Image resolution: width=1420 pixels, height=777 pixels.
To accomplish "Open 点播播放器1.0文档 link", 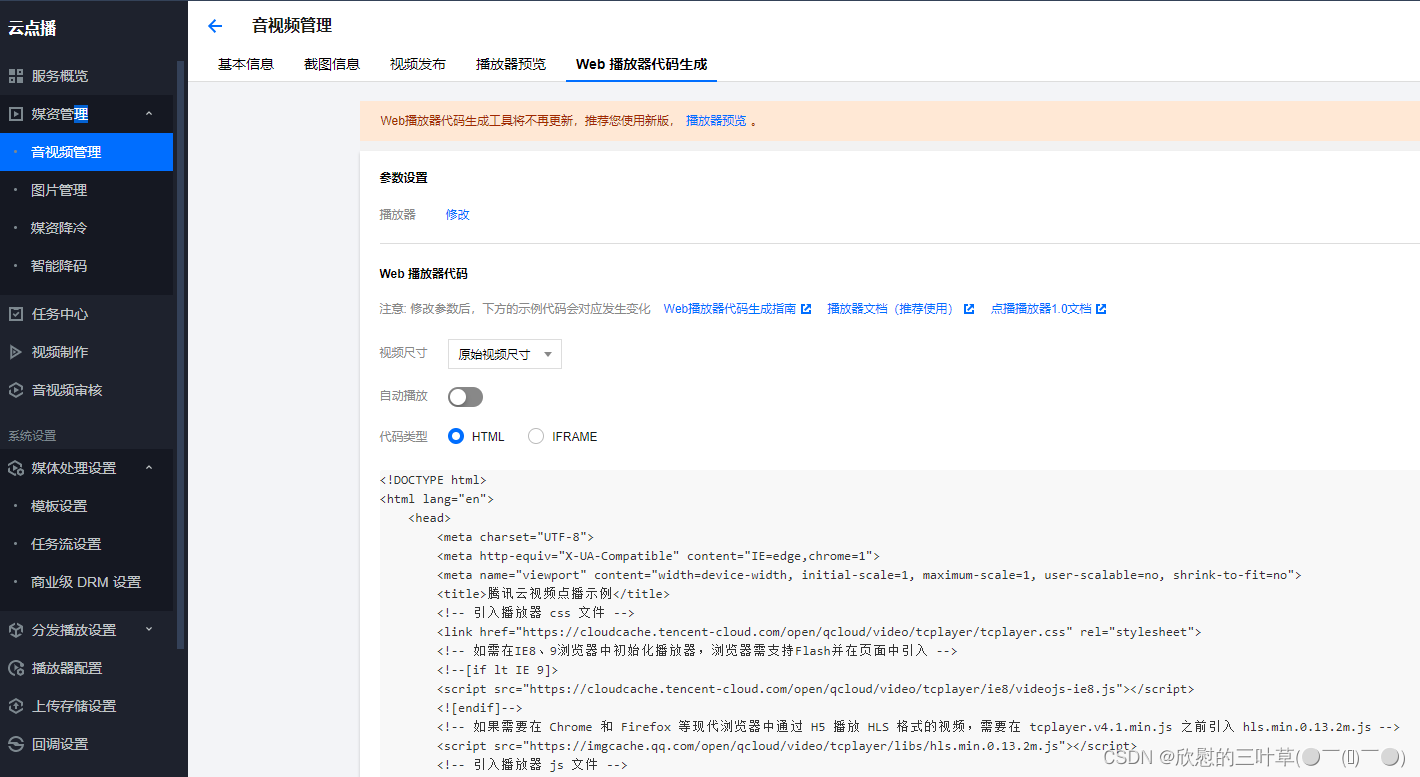I will (x=1041, y=309).
